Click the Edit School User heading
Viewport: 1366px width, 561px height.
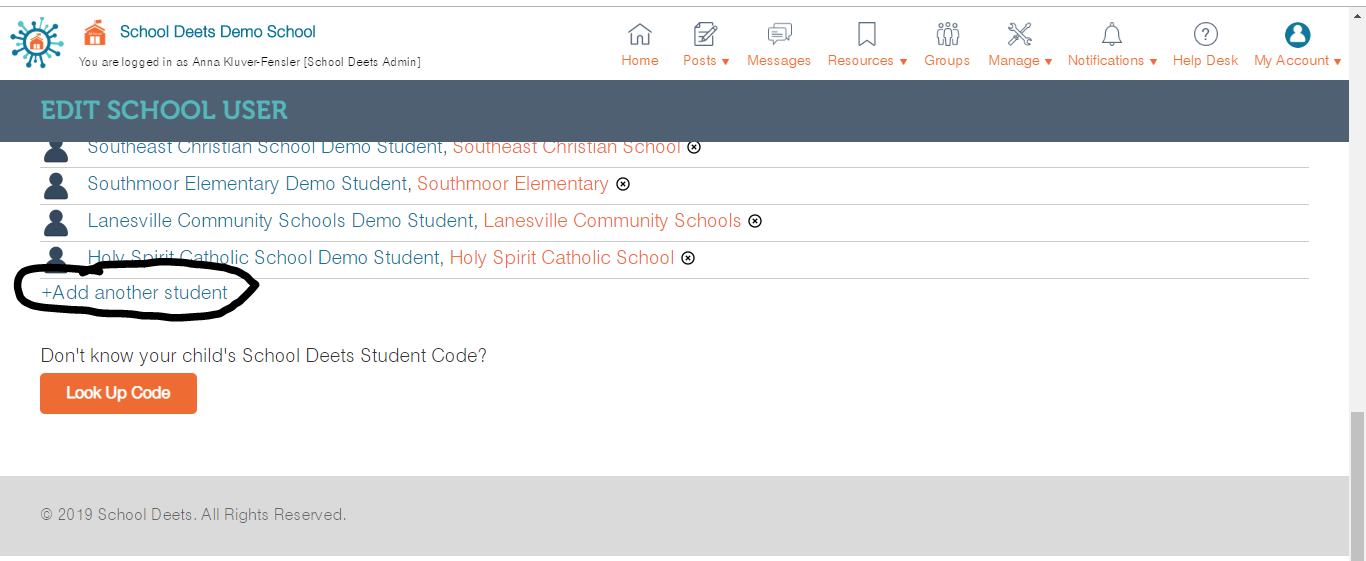pos(164,110)
